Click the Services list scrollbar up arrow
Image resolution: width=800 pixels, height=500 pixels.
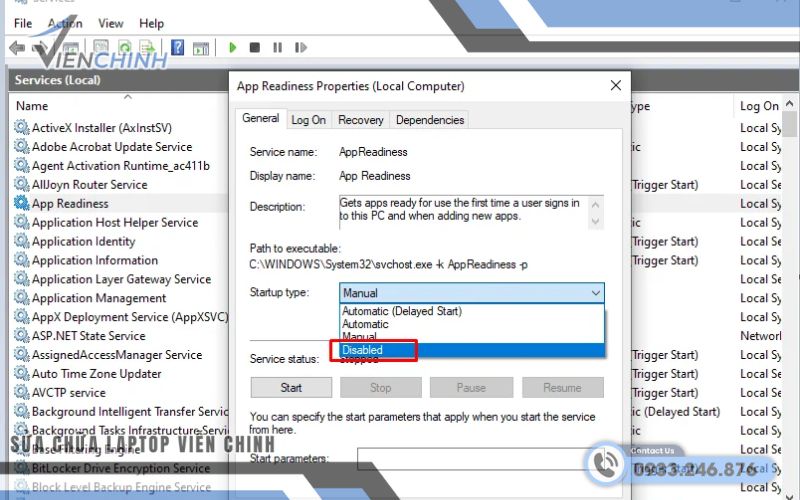(x=790, y=104)
